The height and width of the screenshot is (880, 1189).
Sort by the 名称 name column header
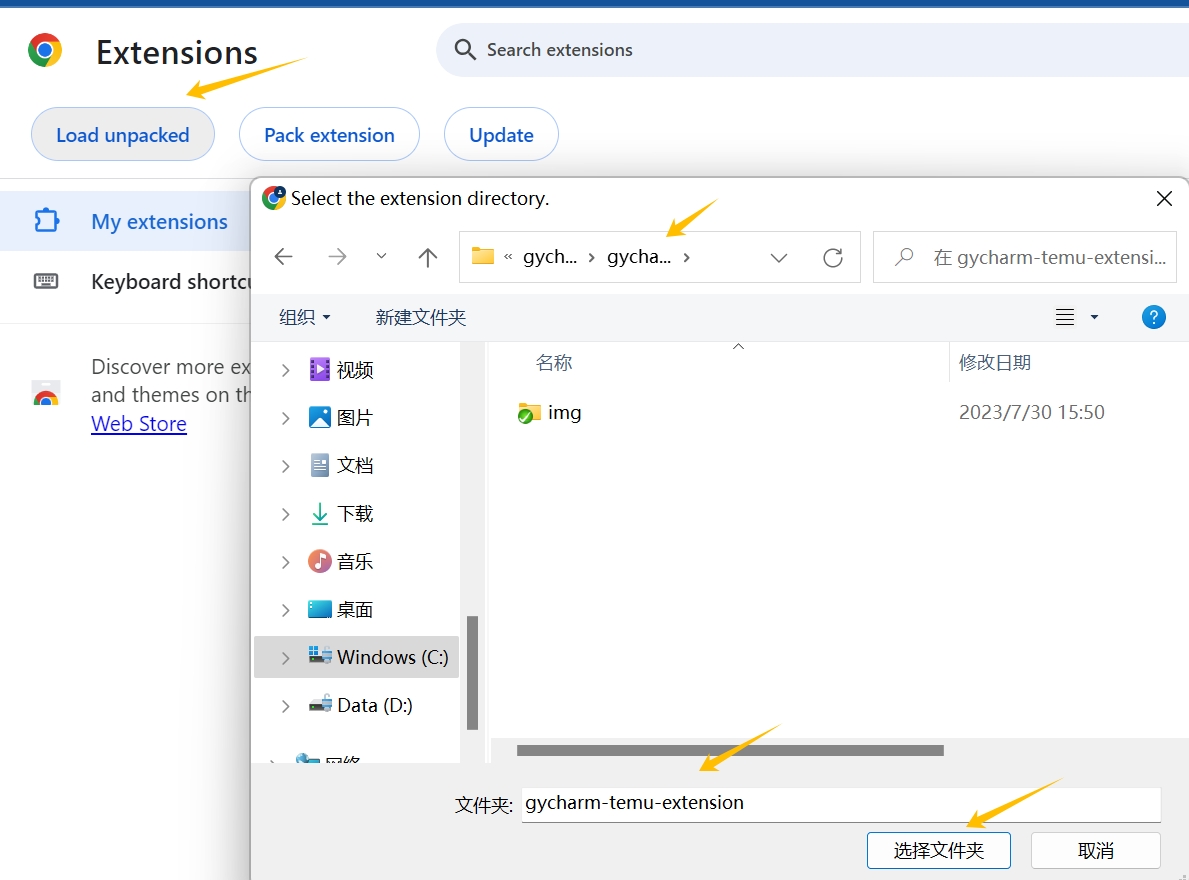pos(554,362)
